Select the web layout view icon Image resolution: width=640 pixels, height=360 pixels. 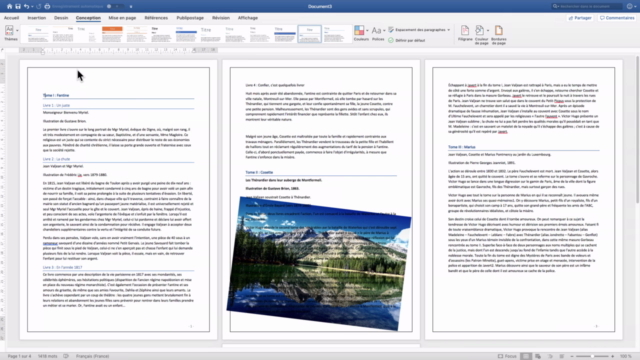point(538,356)
